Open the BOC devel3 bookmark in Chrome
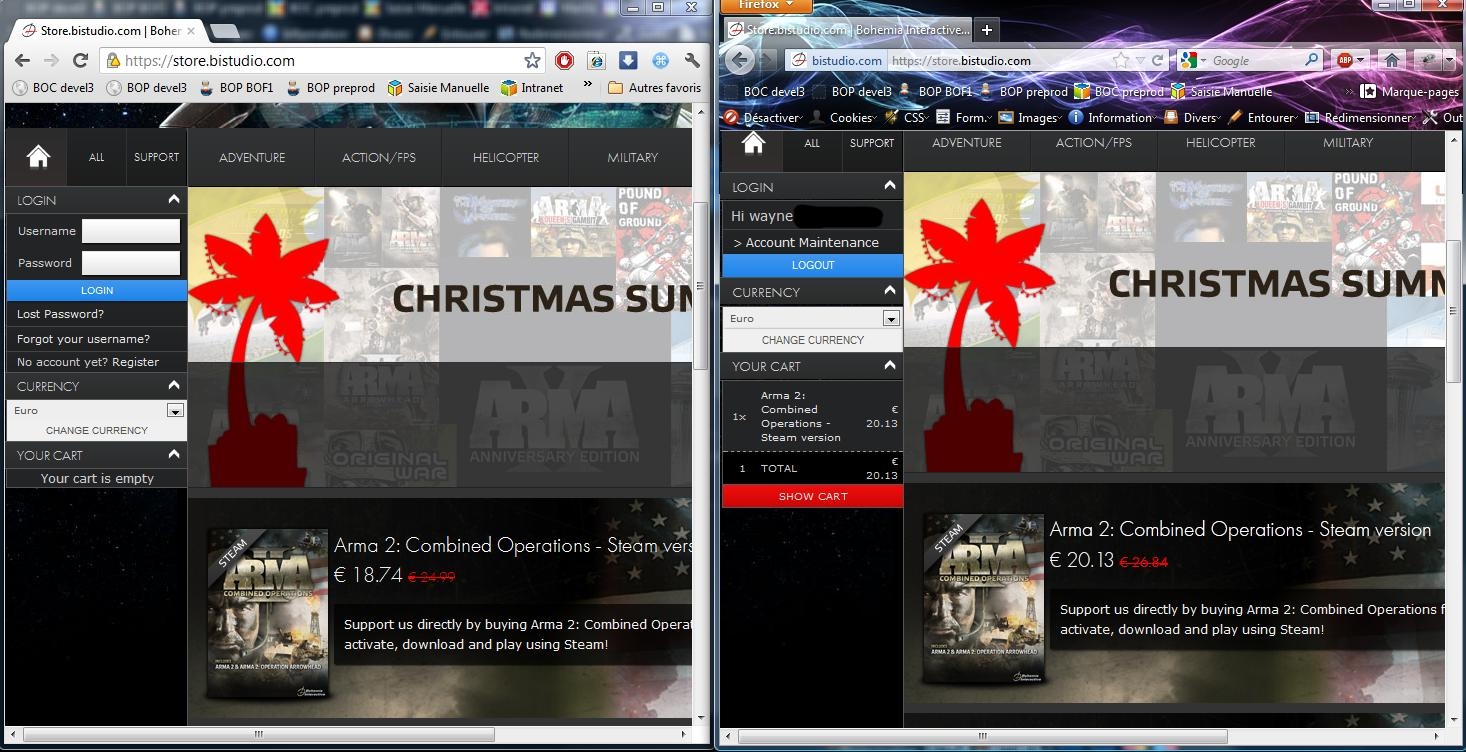The height and width of the screenshot is (752, 1466). 53,87
